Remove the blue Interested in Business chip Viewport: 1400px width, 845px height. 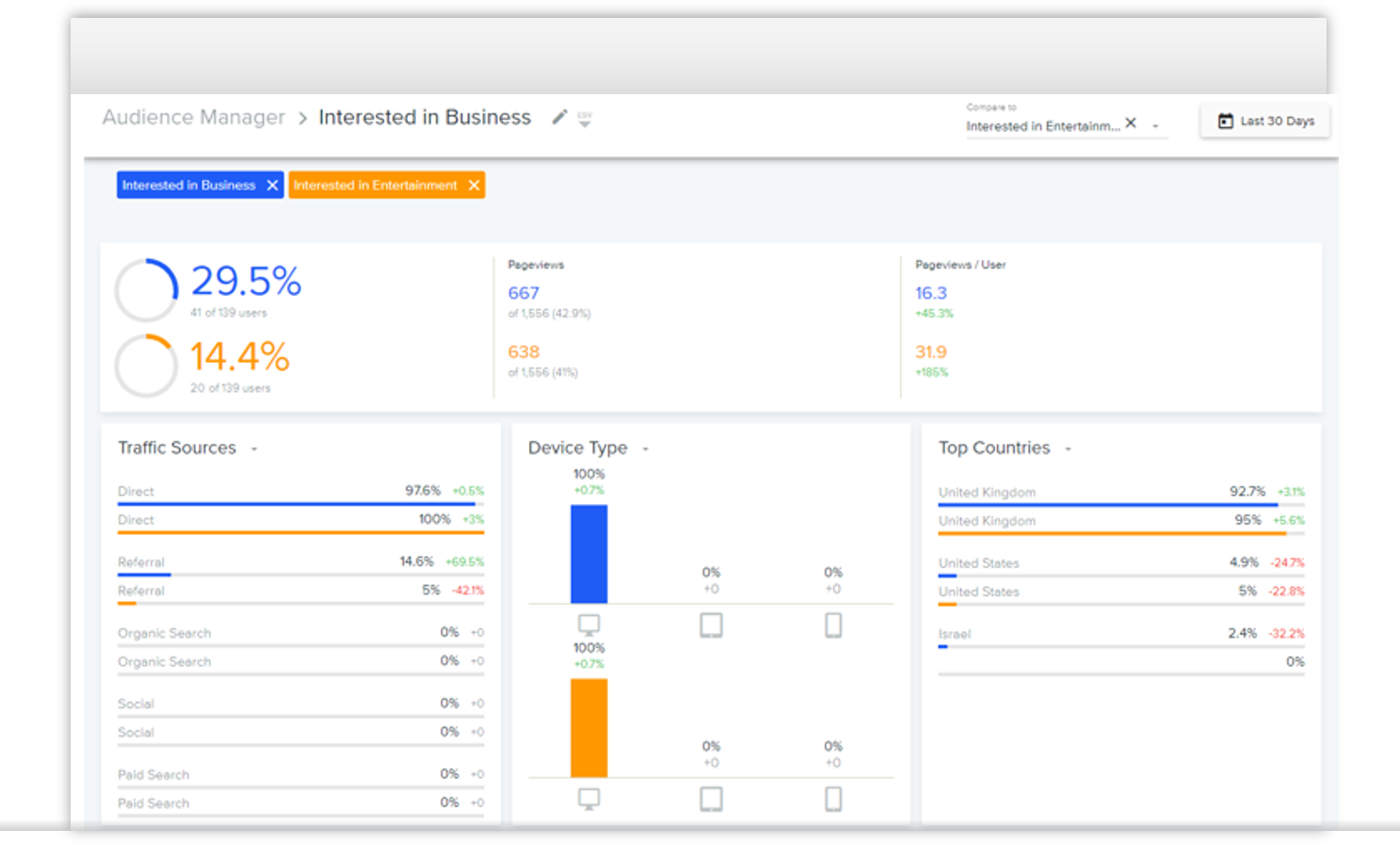[272, 186]
